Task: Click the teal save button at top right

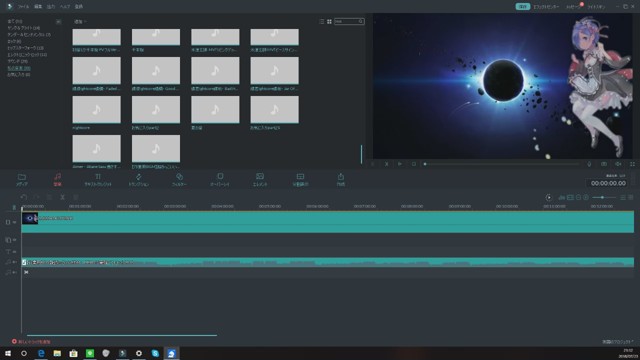Action: 522,7
